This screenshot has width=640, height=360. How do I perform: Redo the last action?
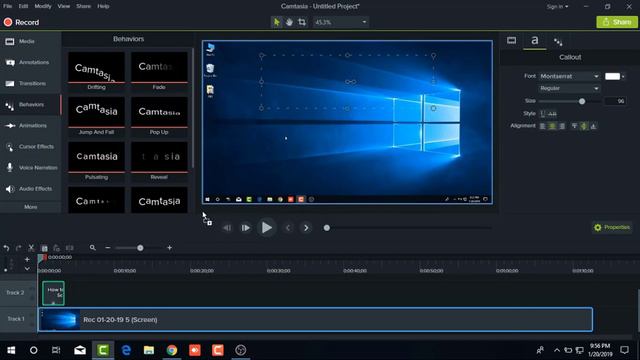[x=18, y=248]
